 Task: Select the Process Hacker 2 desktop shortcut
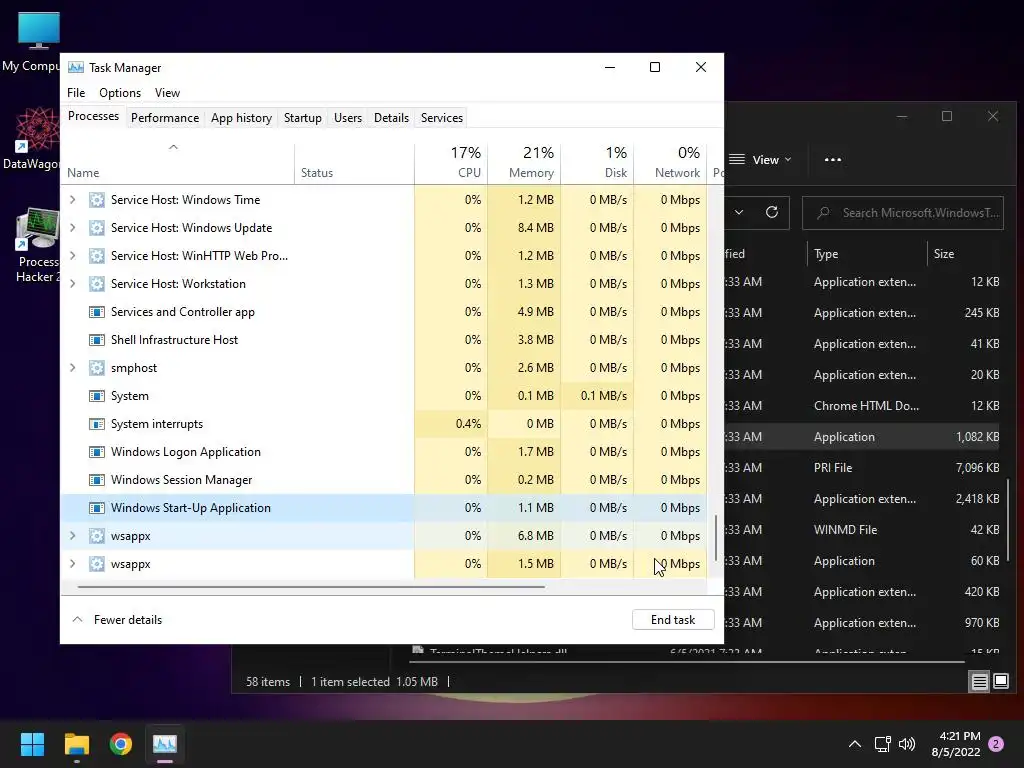(36, 245)
